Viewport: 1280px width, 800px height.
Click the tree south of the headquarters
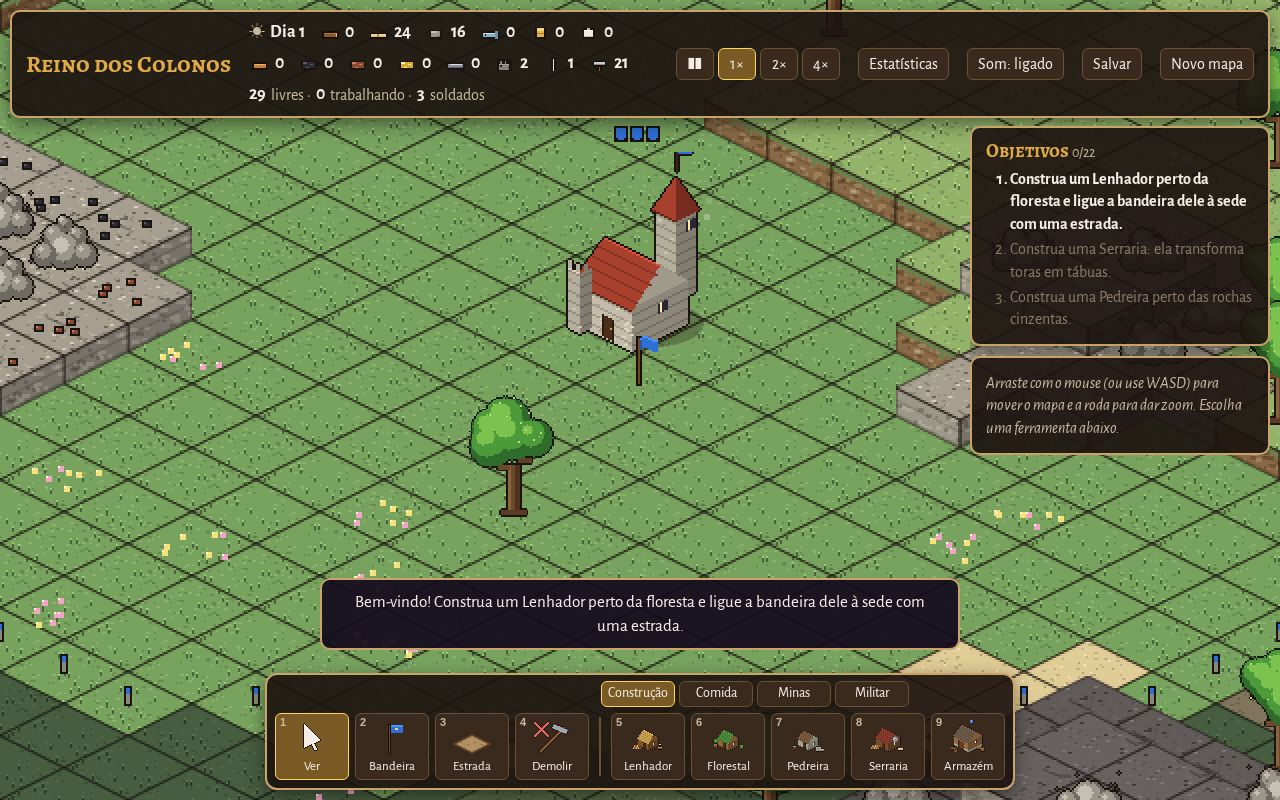(x=511, y=456)
